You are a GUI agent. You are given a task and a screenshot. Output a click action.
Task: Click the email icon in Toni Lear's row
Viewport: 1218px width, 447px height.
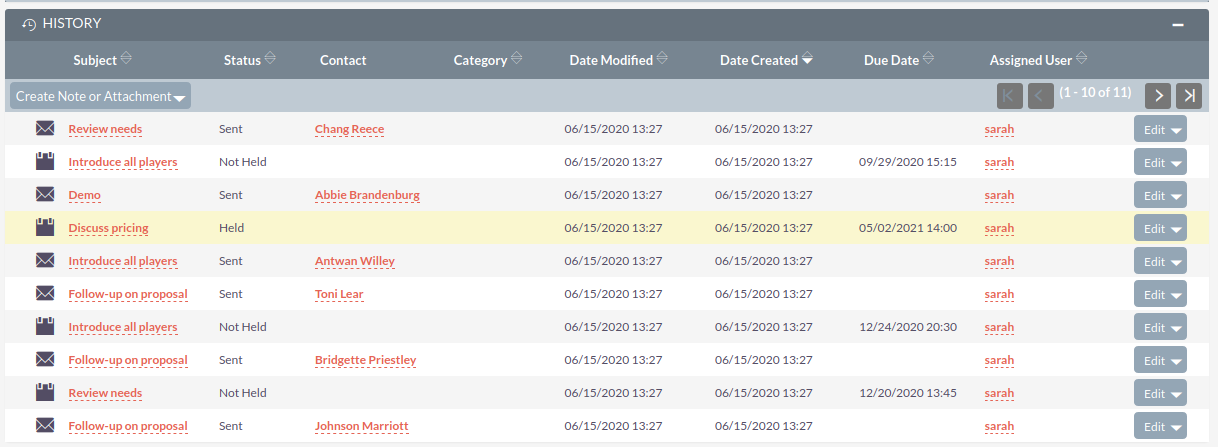pyautogui.click(x=45, y=293)
